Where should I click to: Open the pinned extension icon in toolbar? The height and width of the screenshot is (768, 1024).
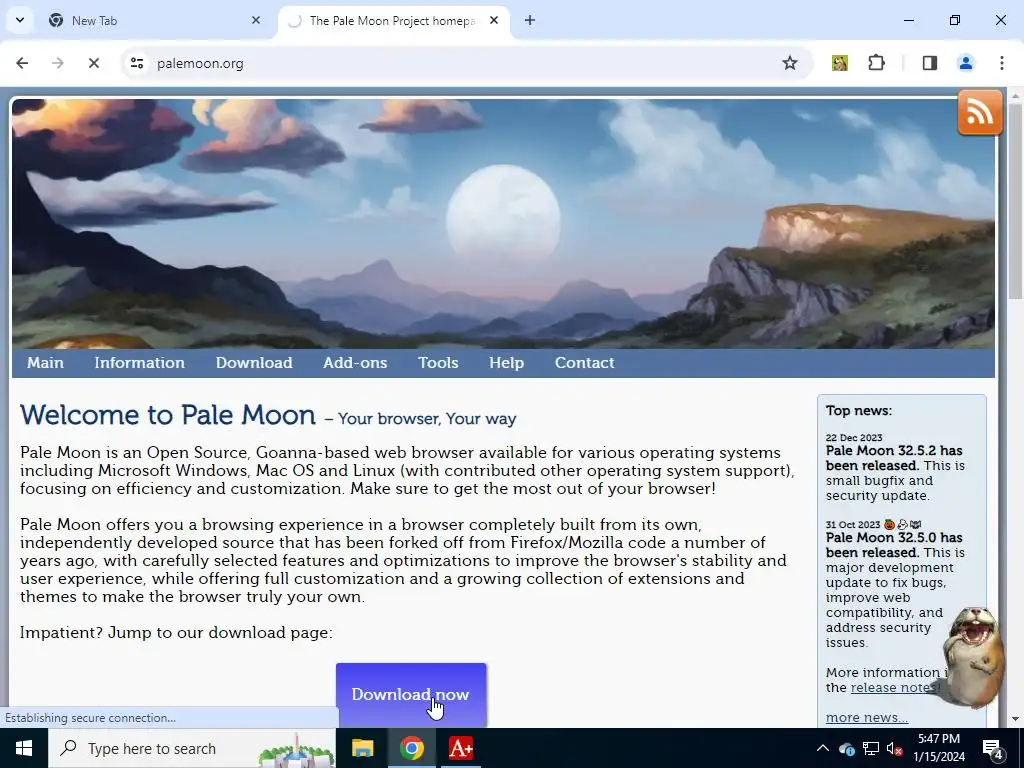click(x=840, y=63)
